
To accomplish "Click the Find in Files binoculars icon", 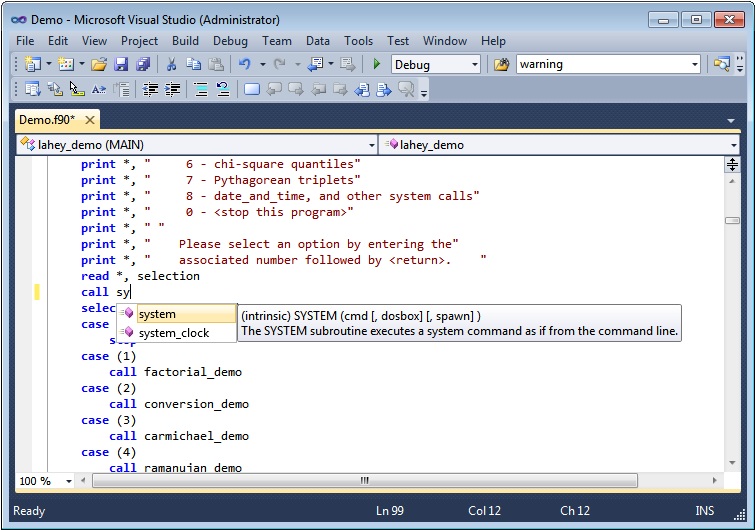I will (x=501, y=64).
